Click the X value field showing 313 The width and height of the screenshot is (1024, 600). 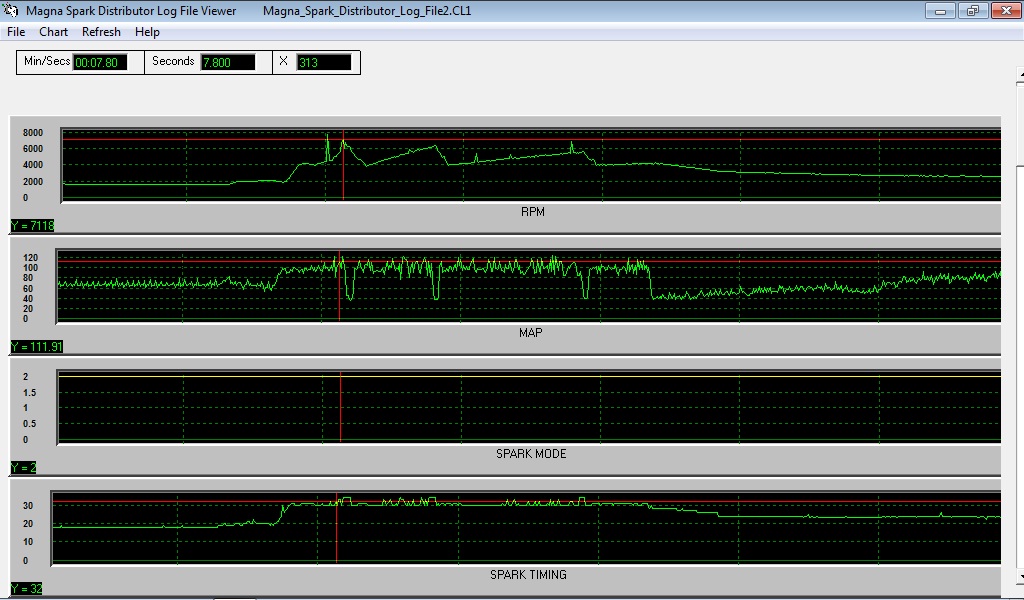pyautogui.click(x=324, y=62)
